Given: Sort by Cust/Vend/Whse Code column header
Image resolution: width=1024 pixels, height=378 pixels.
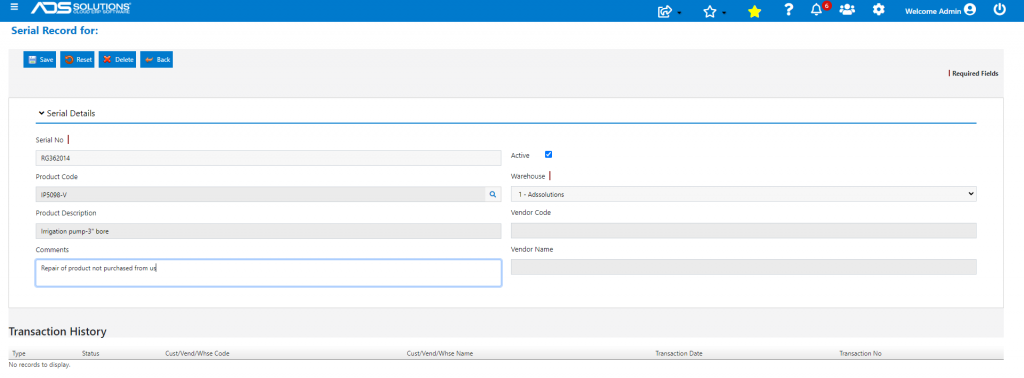Looking at the screenshot, I should pyautogui.click(x=197, y=353).
